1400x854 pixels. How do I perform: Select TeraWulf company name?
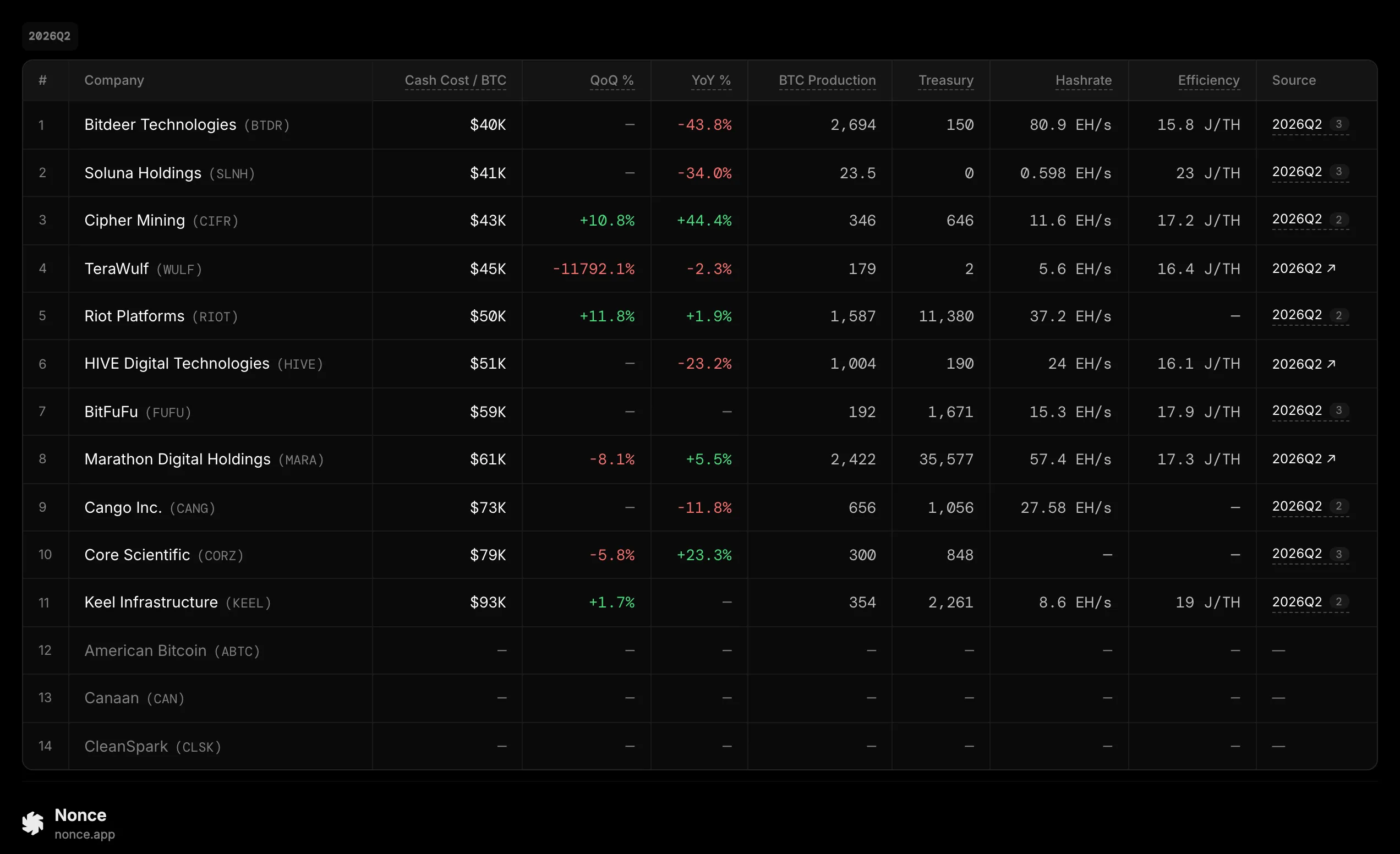click(117, 268)
